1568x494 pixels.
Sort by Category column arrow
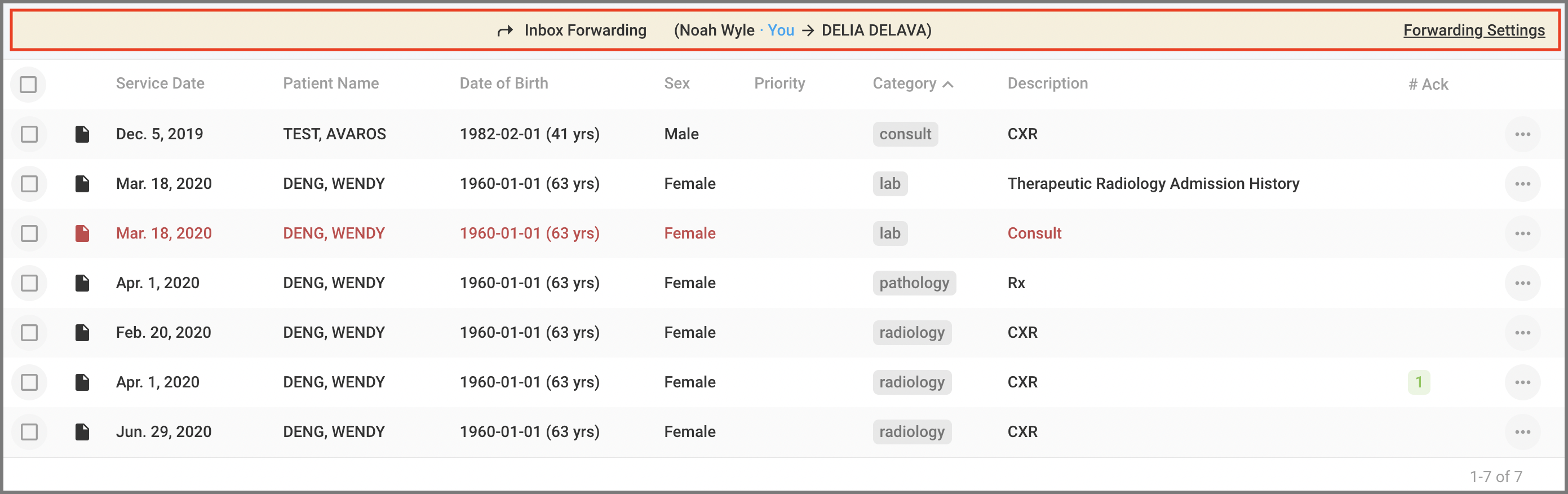coord(948,84)
